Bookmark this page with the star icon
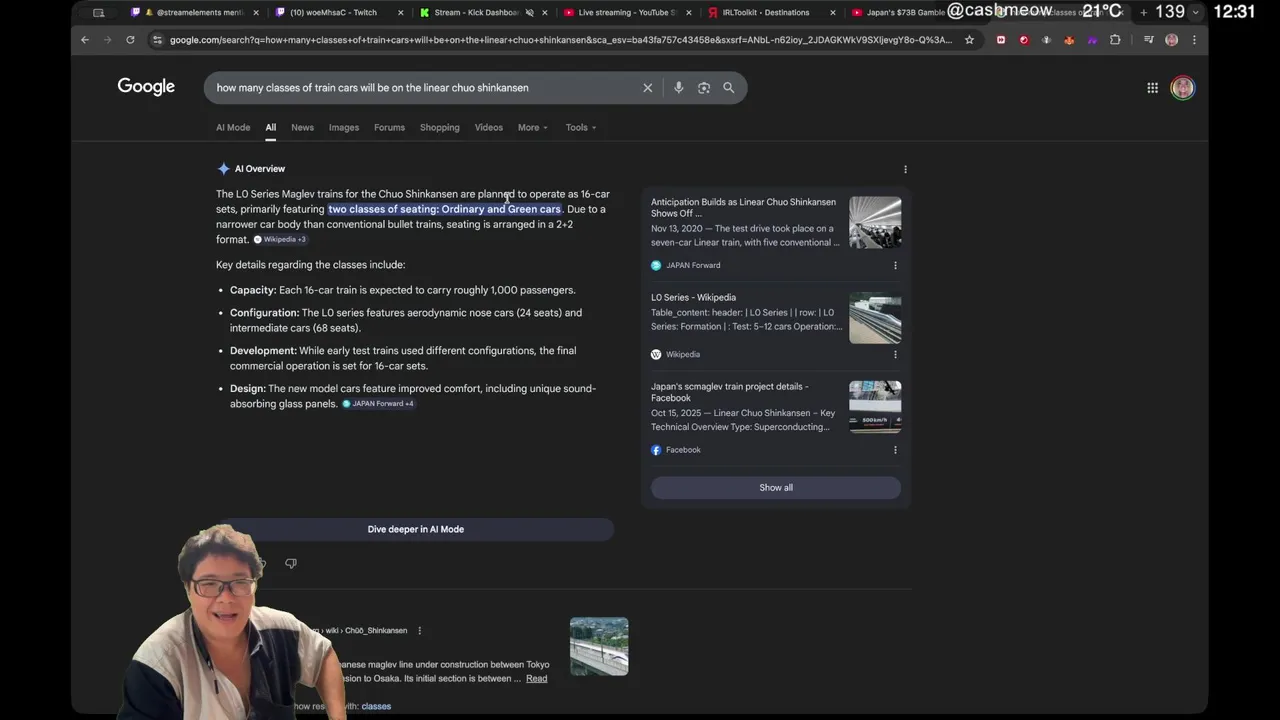 click(x=969, y=40)
